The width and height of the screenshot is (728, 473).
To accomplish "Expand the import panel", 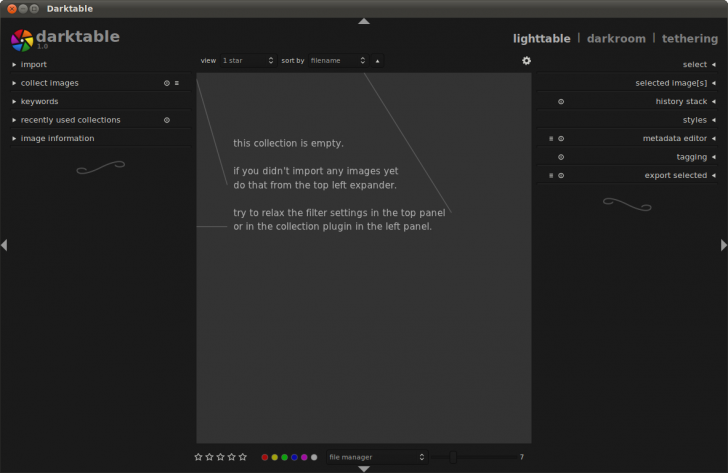I will [x=100, y=65].
